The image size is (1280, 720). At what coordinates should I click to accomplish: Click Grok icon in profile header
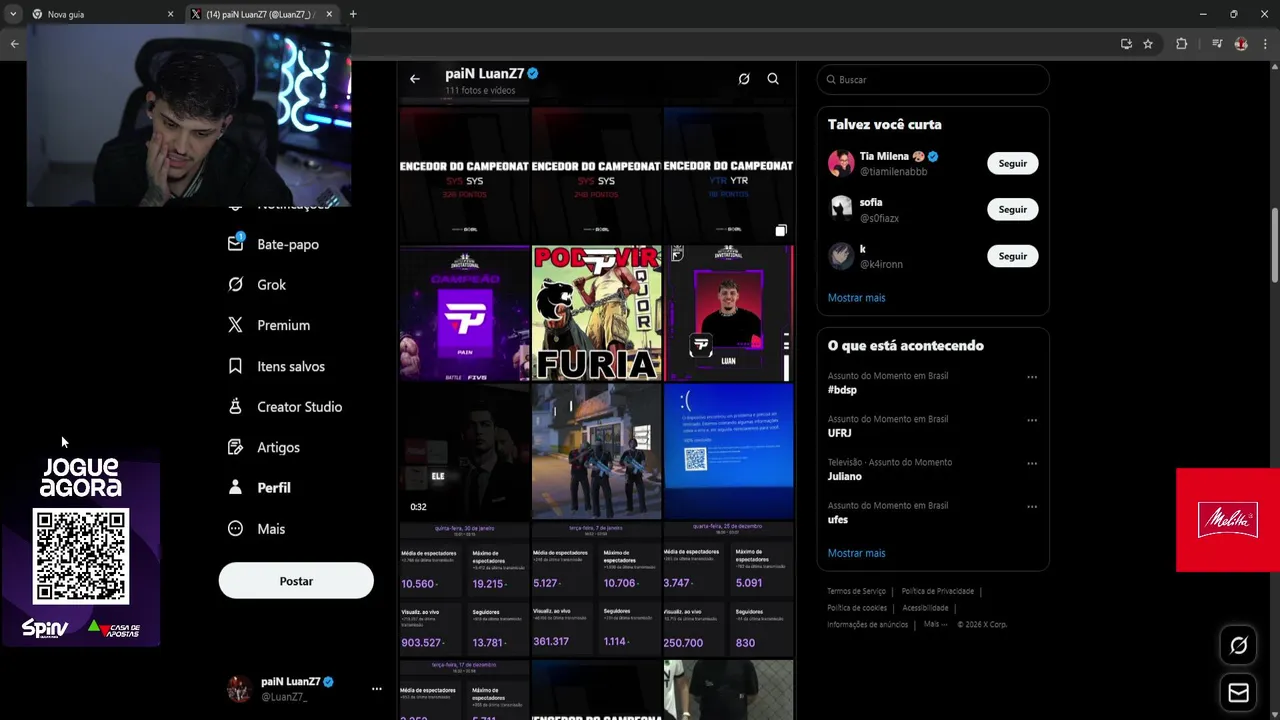744,79
